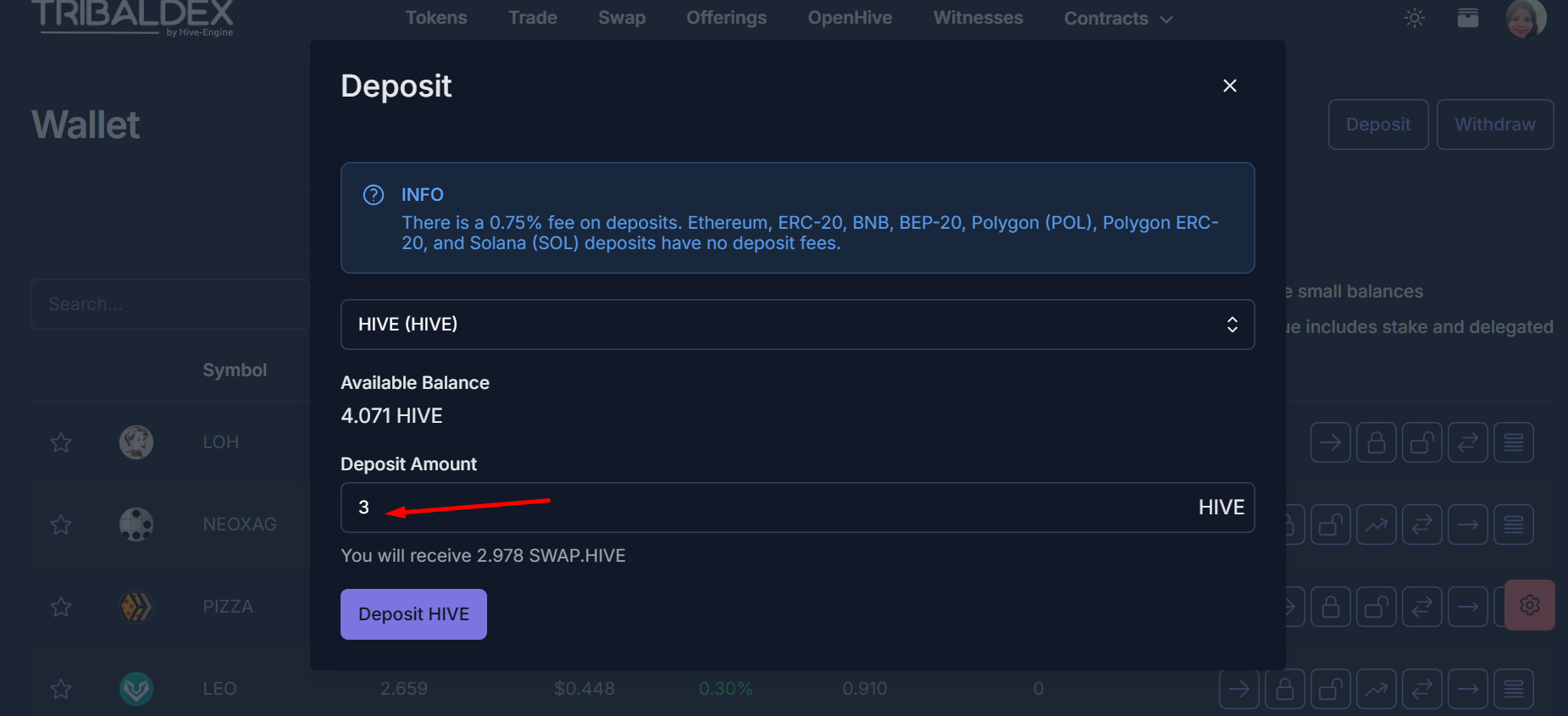This screenshot has width=1568, height=716.
Task: Go to the Tokens page
Action: [x=436, y=18]
